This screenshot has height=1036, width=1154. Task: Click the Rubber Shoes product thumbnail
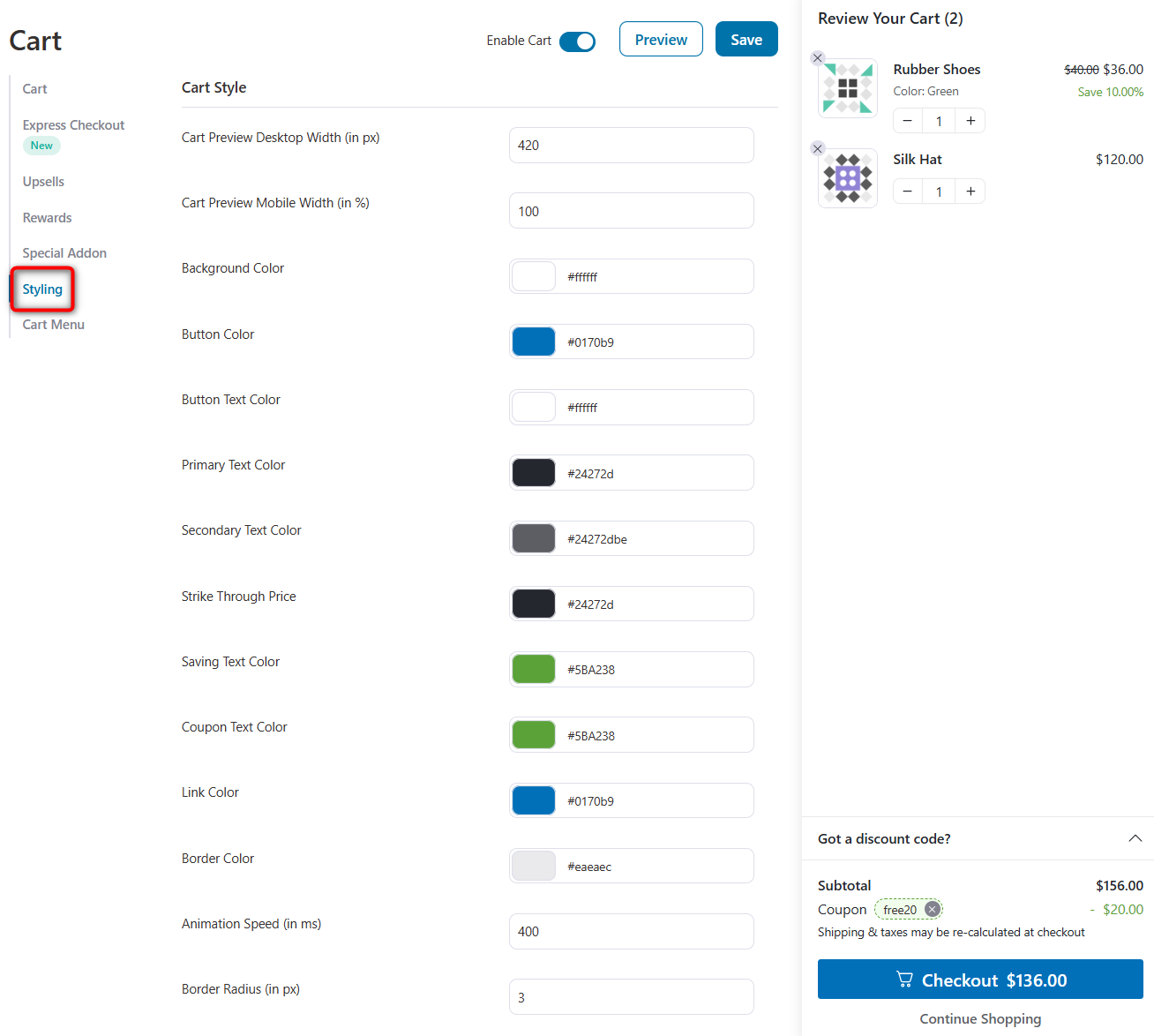pyautogui.click(x=848, y=88)
